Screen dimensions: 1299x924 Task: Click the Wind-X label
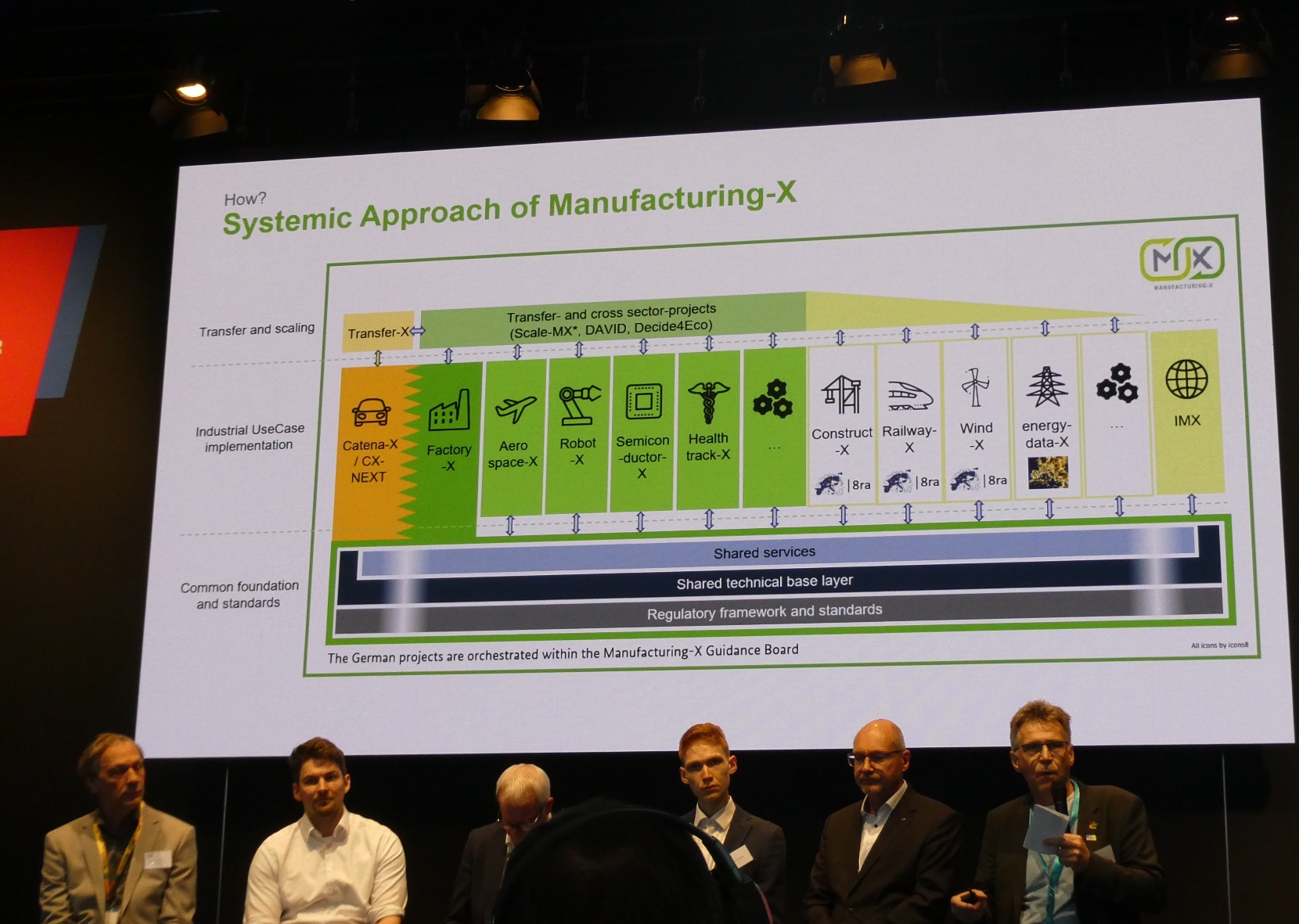pyautogui.click(x=977, y=437)
